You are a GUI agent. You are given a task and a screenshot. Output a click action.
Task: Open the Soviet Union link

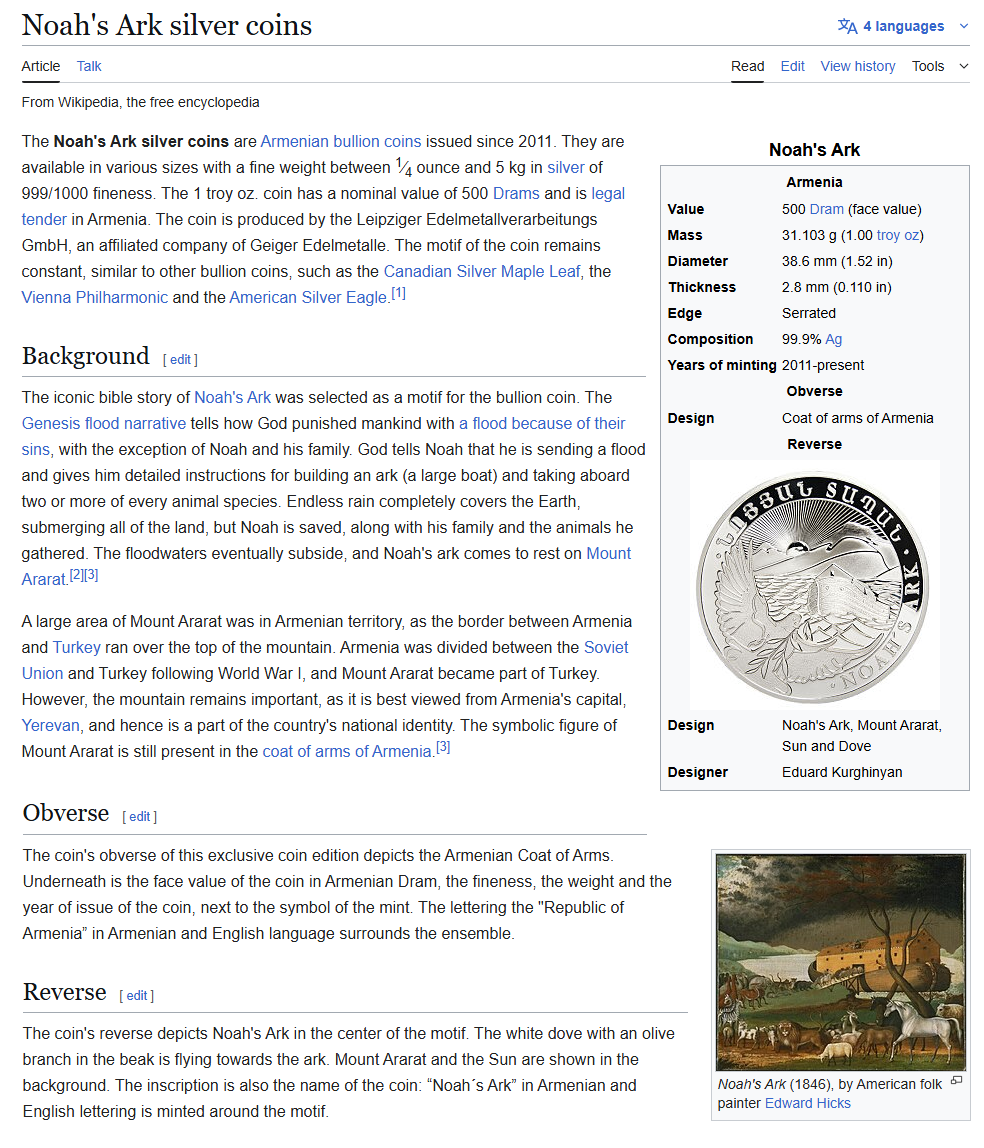(x=605, y=647)
